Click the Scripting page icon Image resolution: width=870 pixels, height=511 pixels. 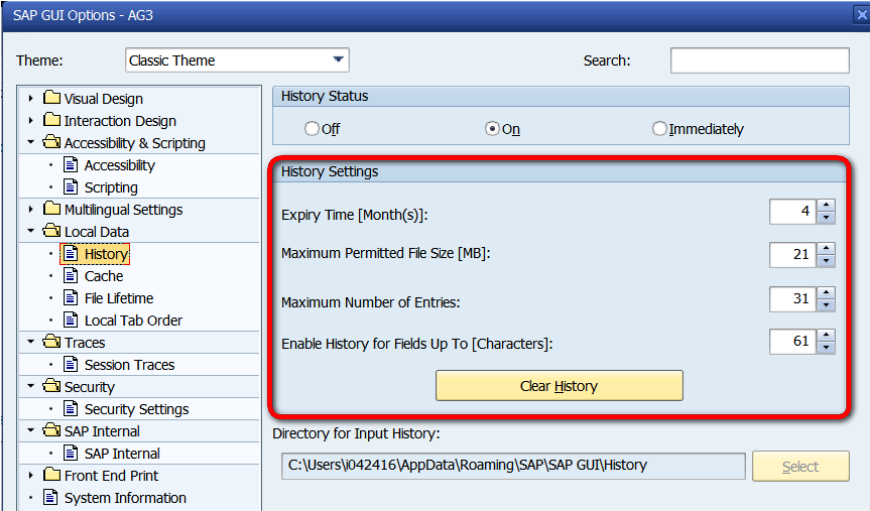pyautogui.click(x=70, y=186)
